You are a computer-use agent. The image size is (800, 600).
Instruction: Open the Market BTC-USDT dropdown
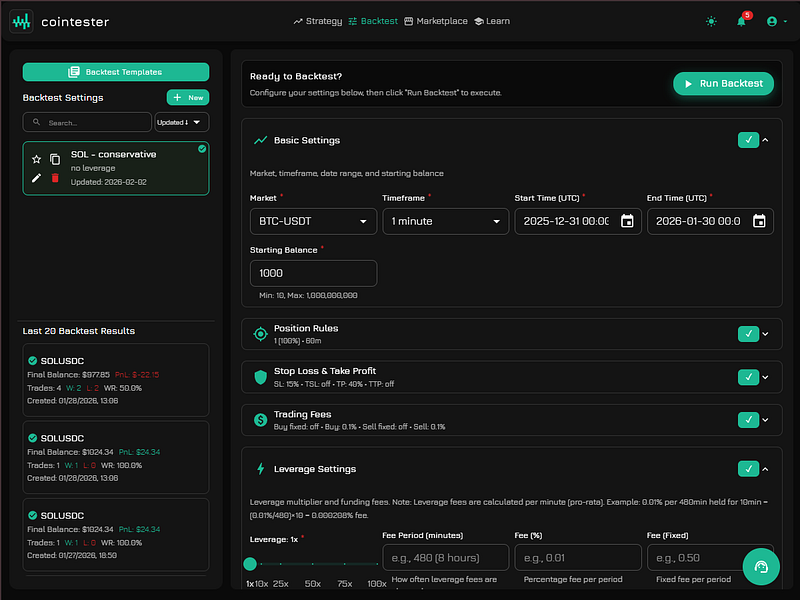(x=313, y=221)
